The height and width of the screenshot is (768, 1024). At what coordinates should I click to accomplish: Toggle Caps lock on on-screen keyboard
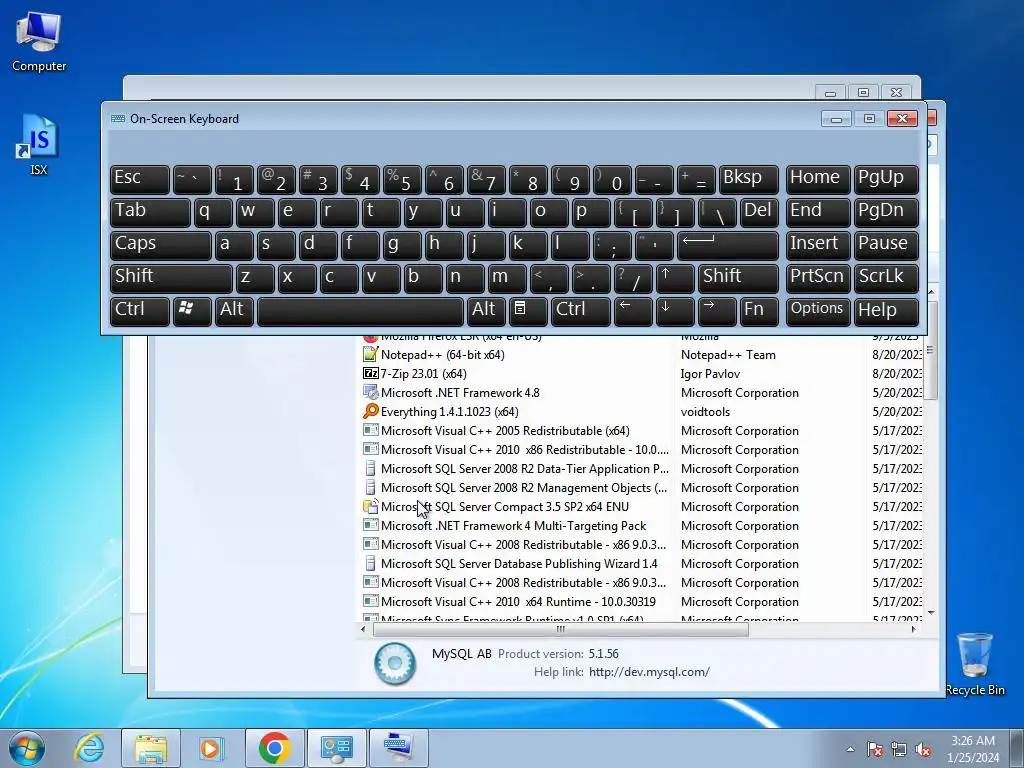(161, 245)
